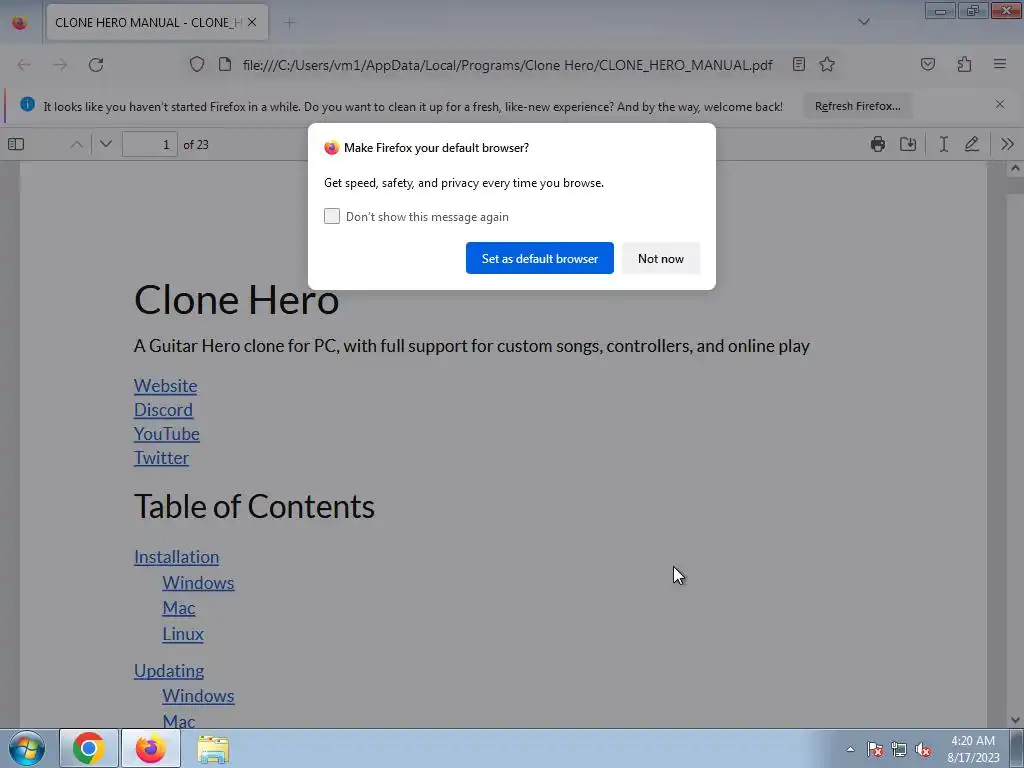This screenshot has width=1024, height=768.
Task: Select the text annotation tool icon
Action: [x=944, y=144]
